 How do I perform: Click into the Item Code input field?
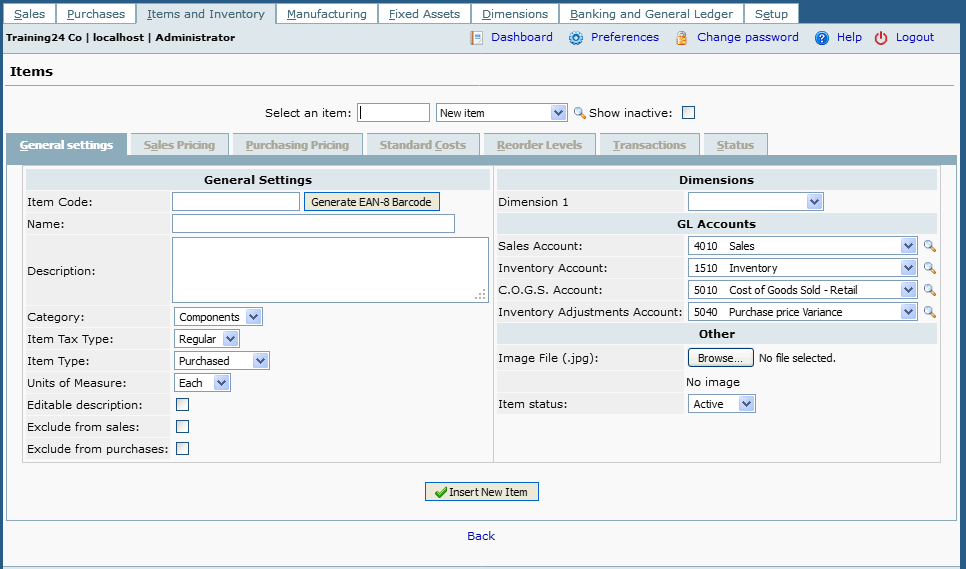coord(236,202)
